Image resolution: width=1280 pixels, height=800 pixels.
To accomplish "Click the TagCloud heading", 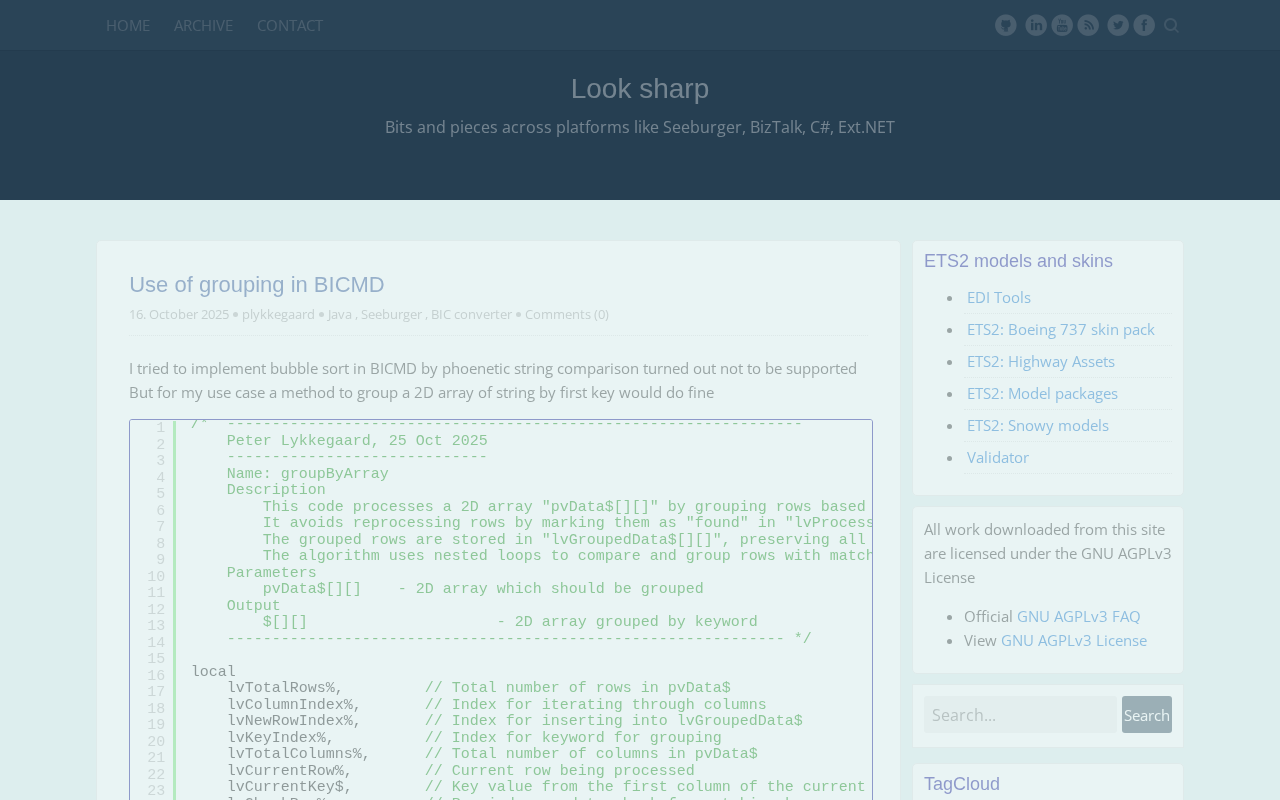I will pos(962,784).
